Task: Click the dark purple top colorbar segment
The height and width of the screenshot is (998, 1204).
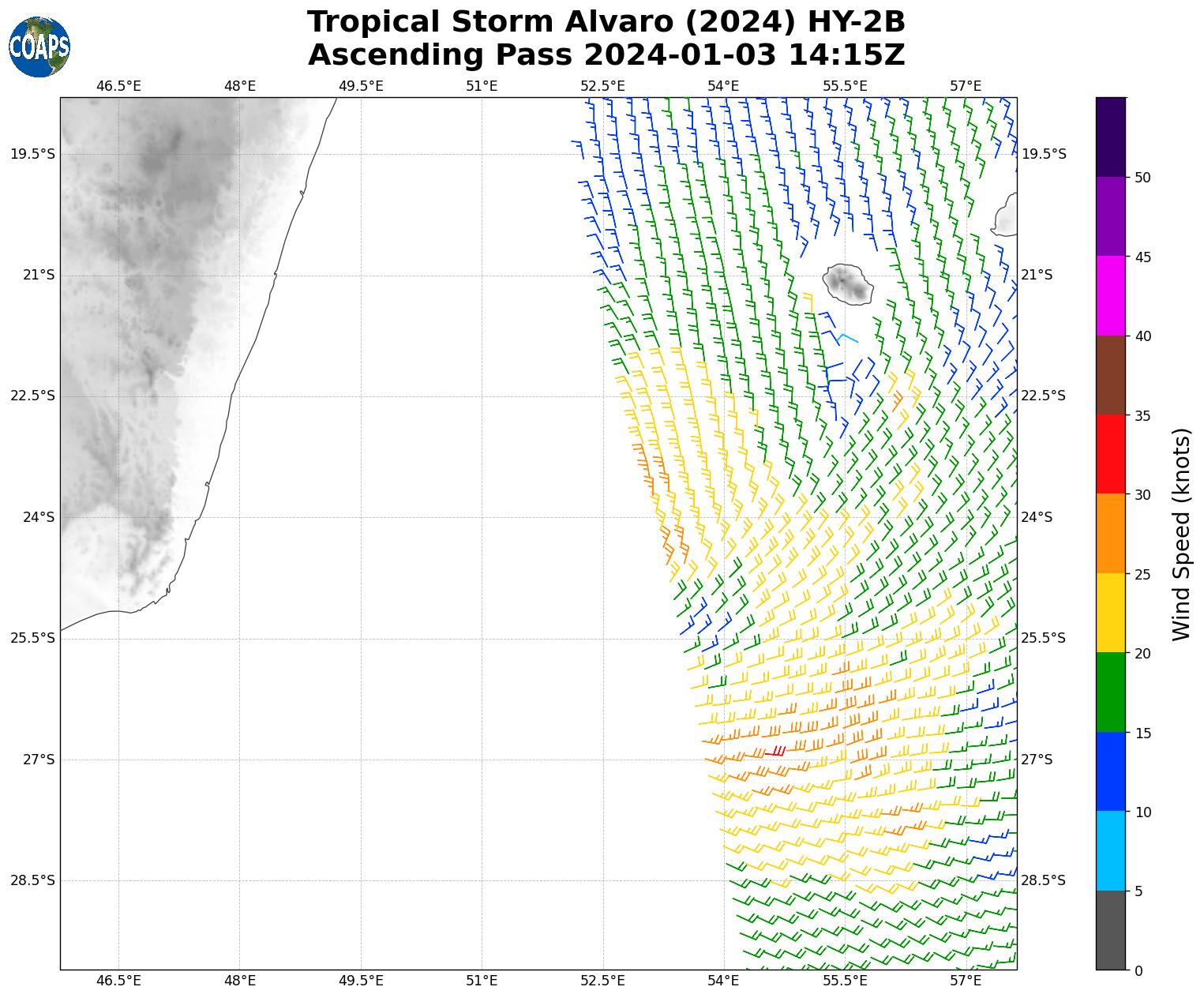Action: 1110,137
